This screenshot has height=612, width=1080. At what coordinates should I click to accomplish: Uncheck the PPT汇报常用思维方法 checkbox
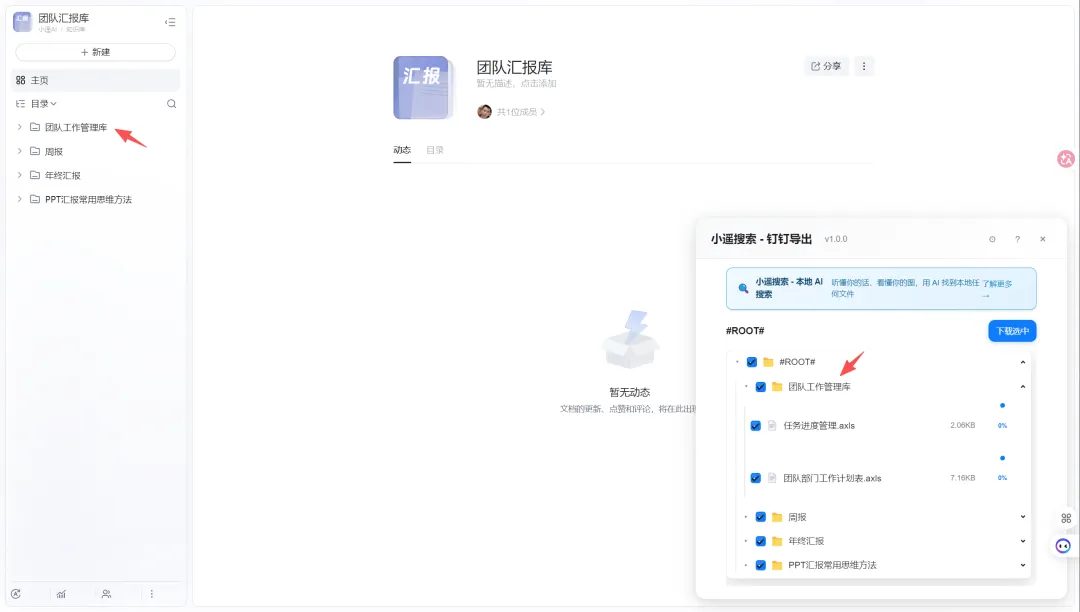coord(761,566)
